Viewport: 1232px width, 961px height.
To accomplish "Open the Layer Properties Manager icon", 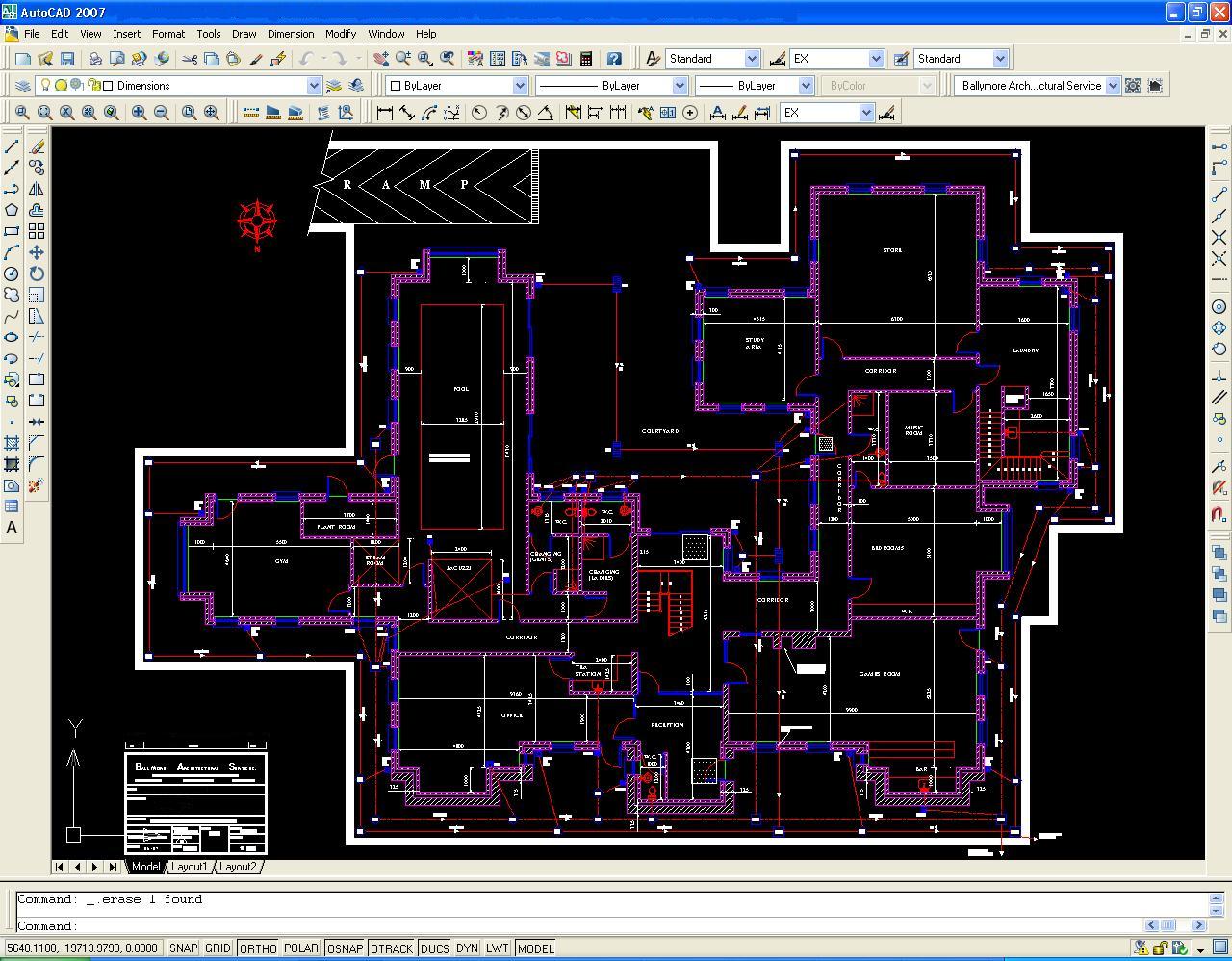I will (23, 86).
